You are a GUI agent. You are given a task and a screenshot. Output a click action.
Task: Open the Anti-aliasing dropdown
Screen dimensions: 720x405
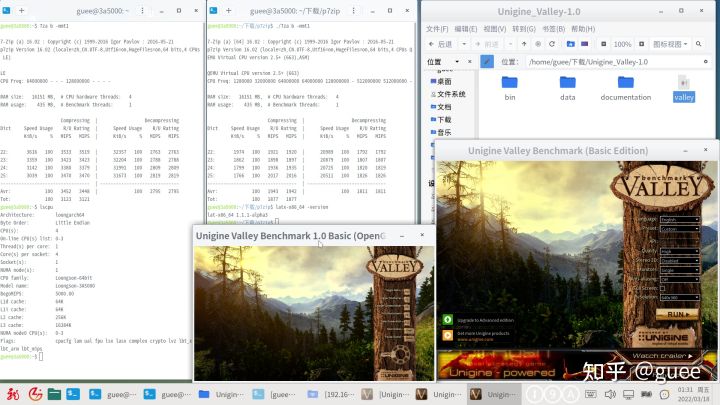coord(680,279)
